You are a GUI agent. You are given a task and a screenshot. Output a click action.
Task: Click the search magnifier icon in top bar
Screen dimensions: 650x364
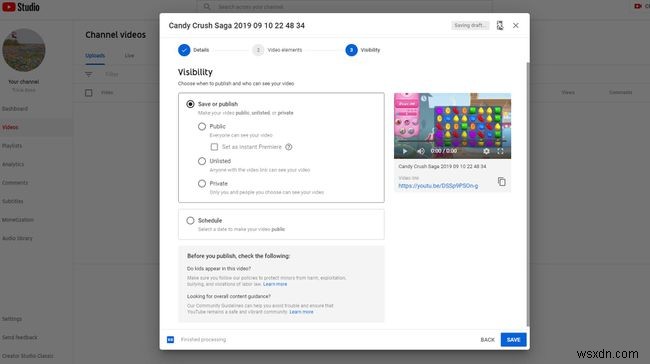tap(207, 7)
